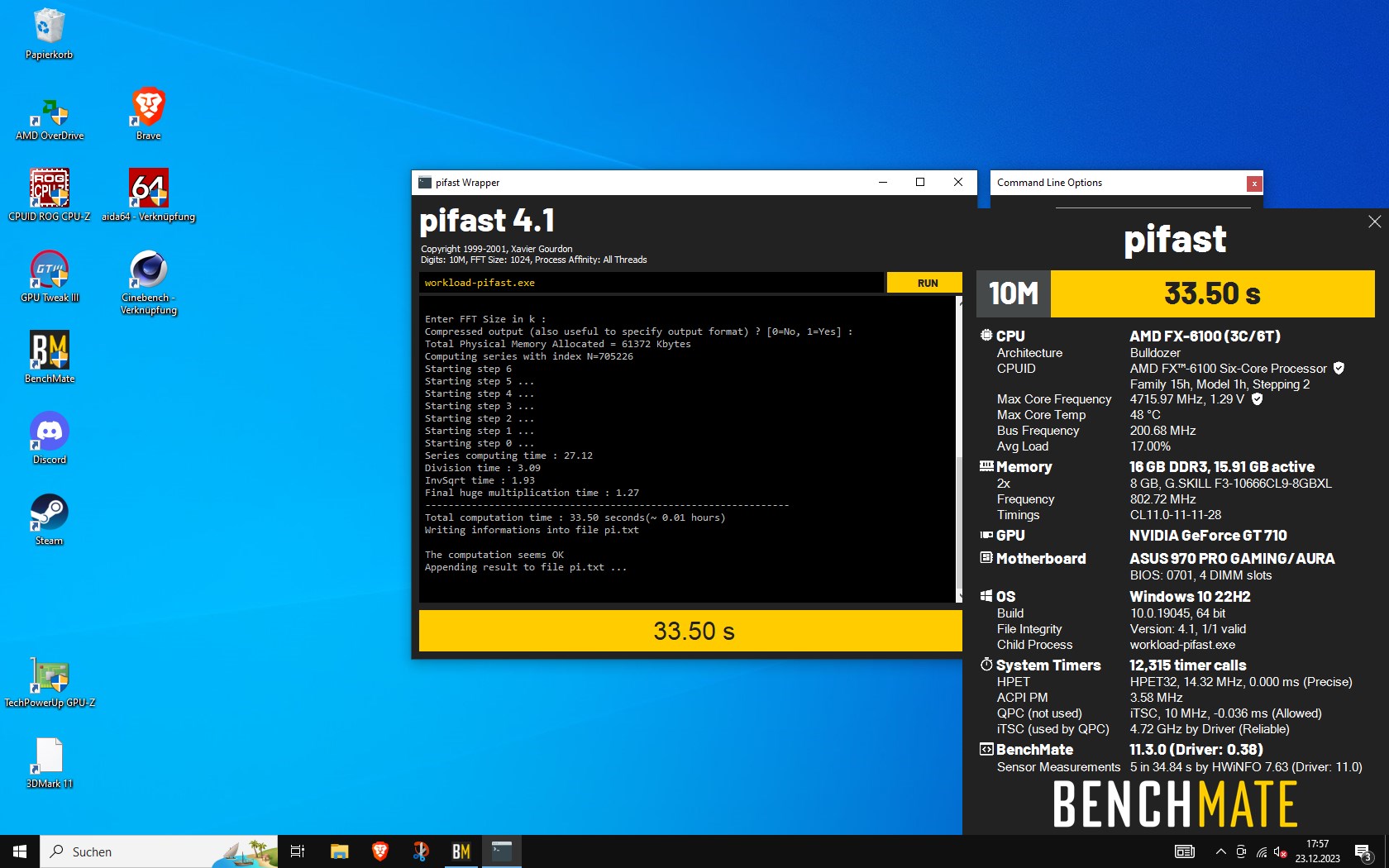Click the GPU section heading

[x=1010, y=536]
